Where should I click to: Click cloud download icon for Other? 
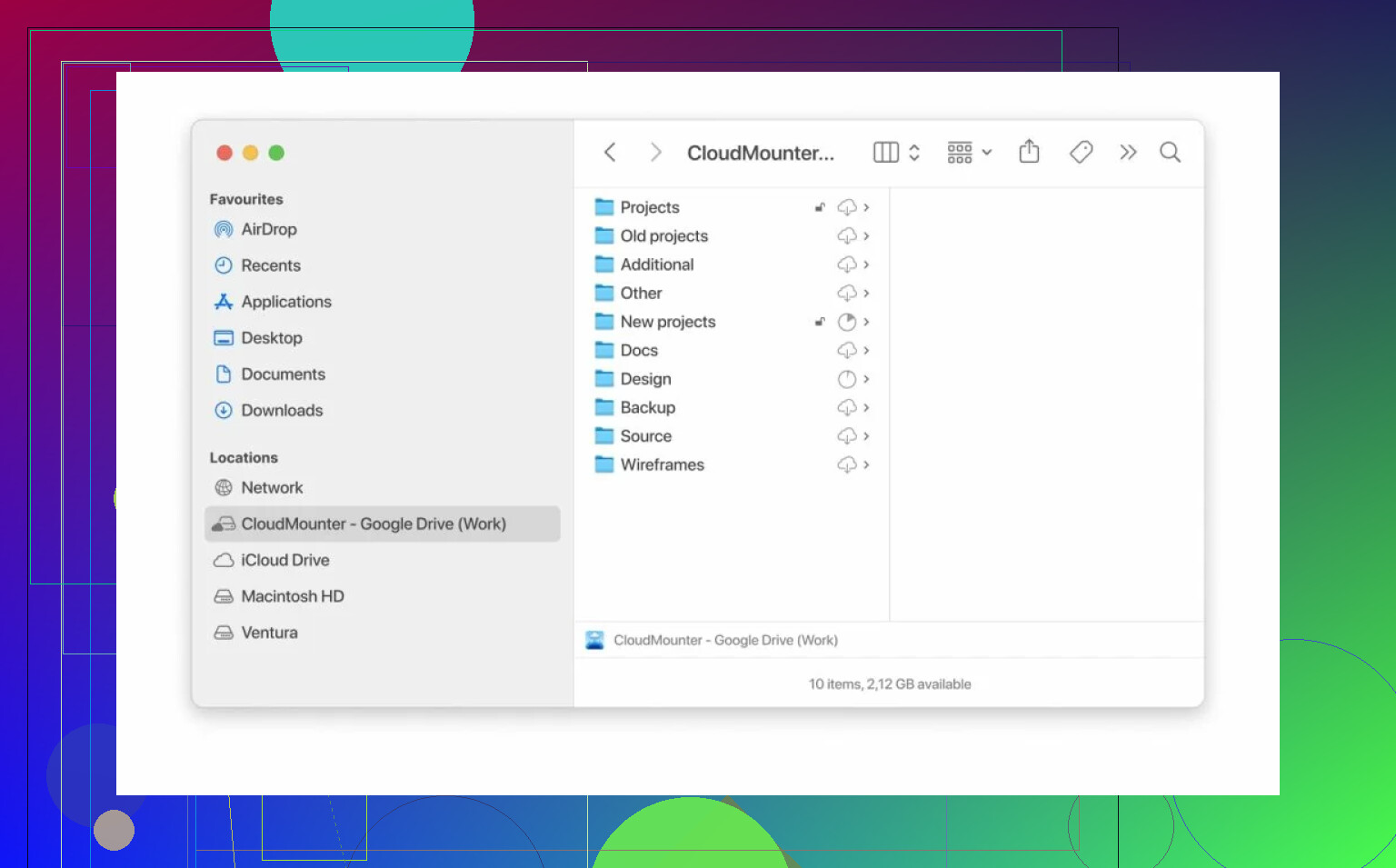point(847,294)
